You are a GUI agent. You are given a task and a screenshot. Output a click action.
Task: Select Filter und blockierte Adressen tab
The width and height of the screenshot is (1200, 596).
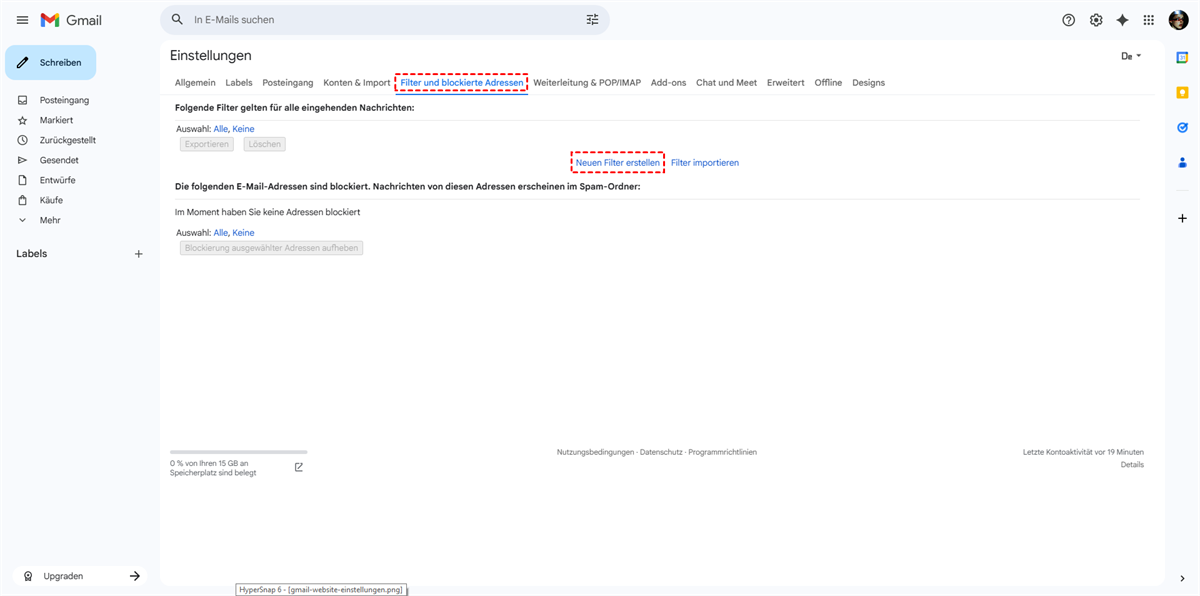coord(462,83)
